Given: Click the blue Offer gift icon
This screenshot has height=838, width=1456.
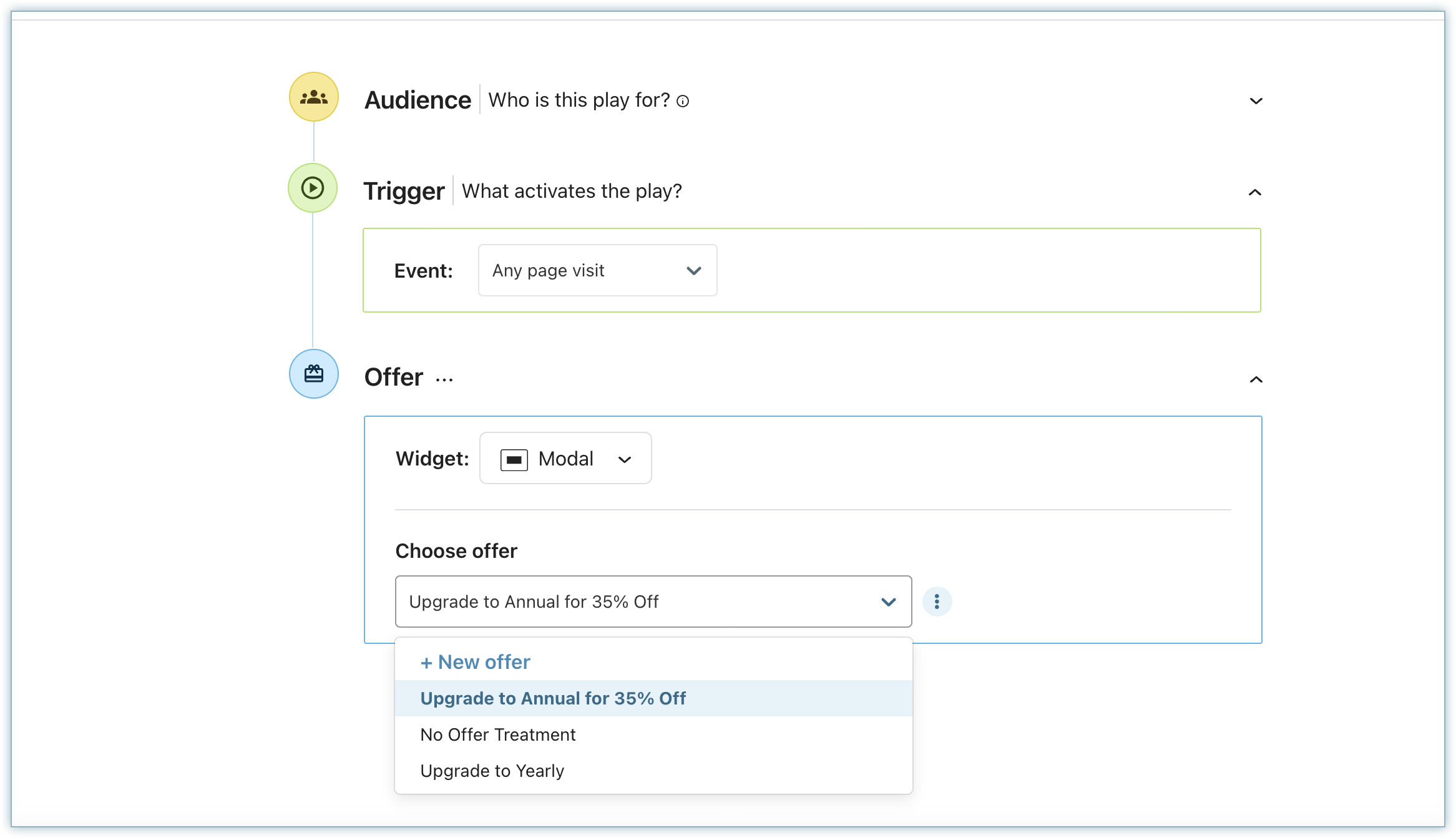Looking at the screenshot, I should pyautogui.click(x=313, y=374).
